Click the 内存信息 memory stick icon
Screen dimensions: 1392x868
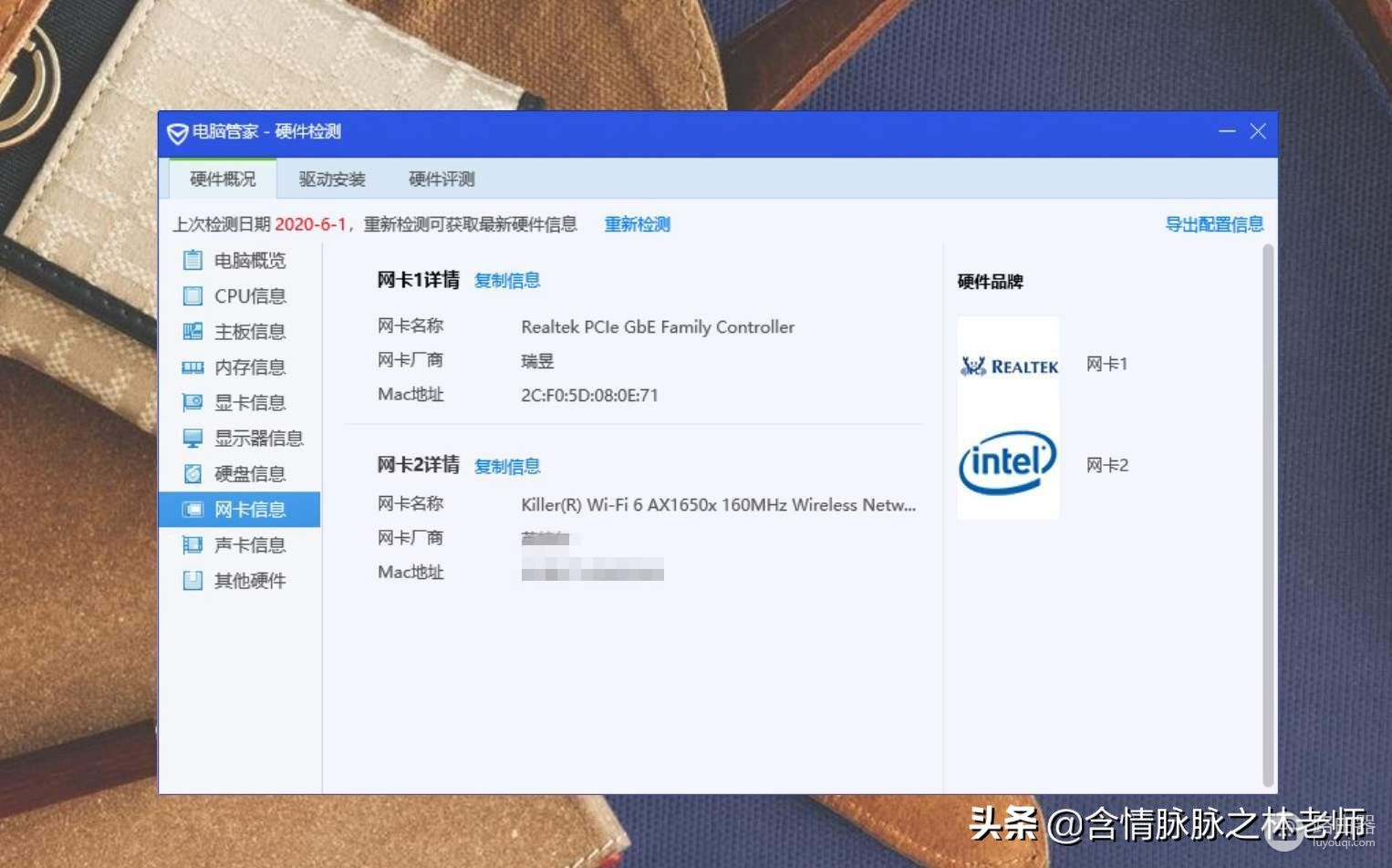192,367
